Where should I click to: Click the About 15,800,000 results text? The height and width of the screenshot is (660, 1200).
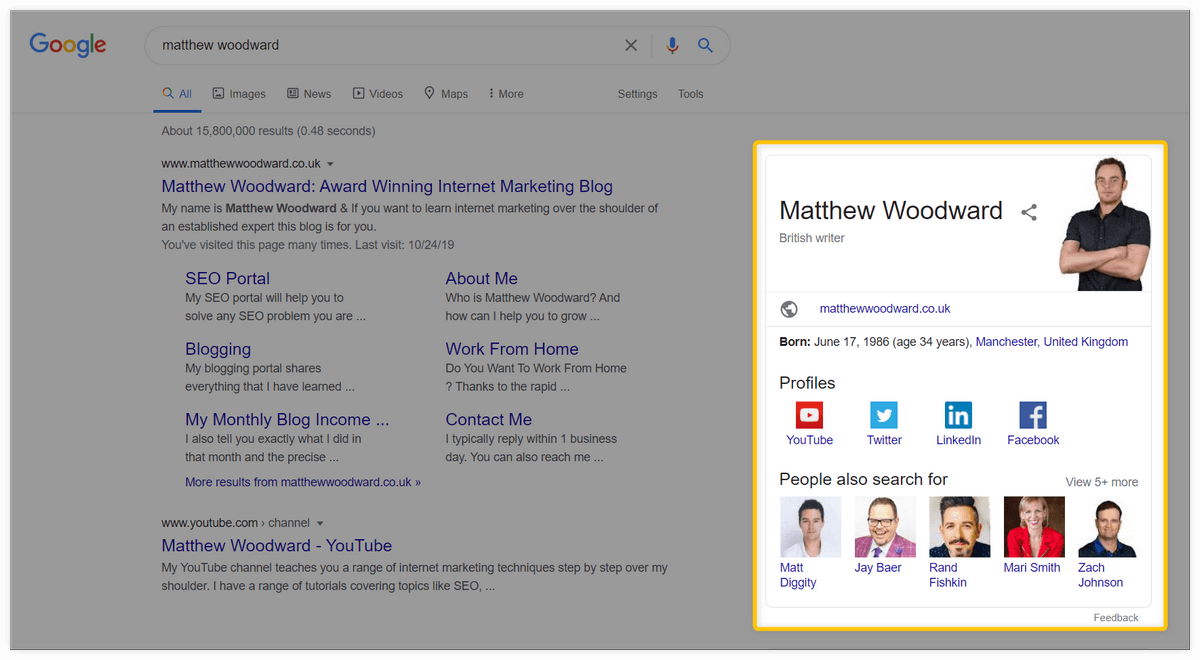pos(268,131)
